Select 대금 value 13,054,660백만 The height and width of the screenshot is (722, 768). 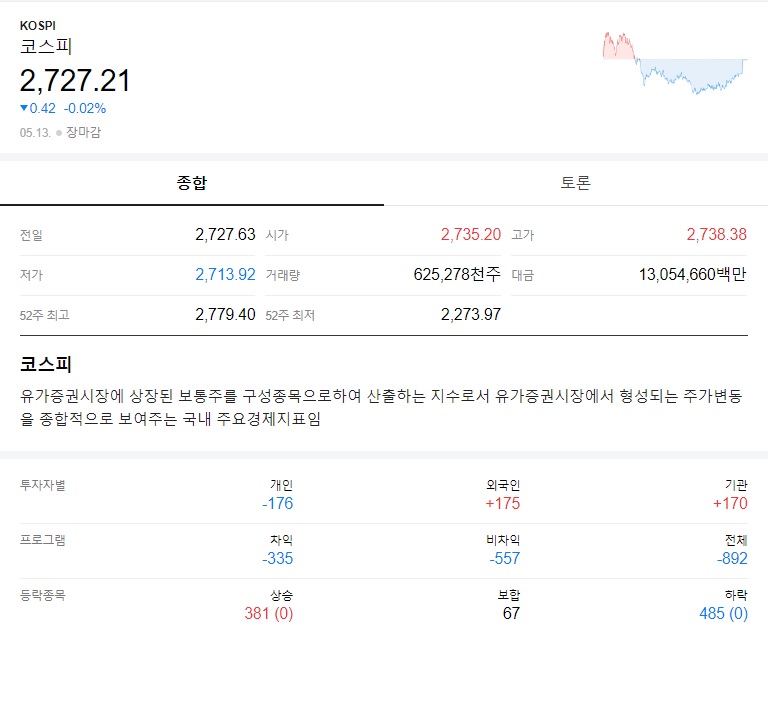coord(693,274)
